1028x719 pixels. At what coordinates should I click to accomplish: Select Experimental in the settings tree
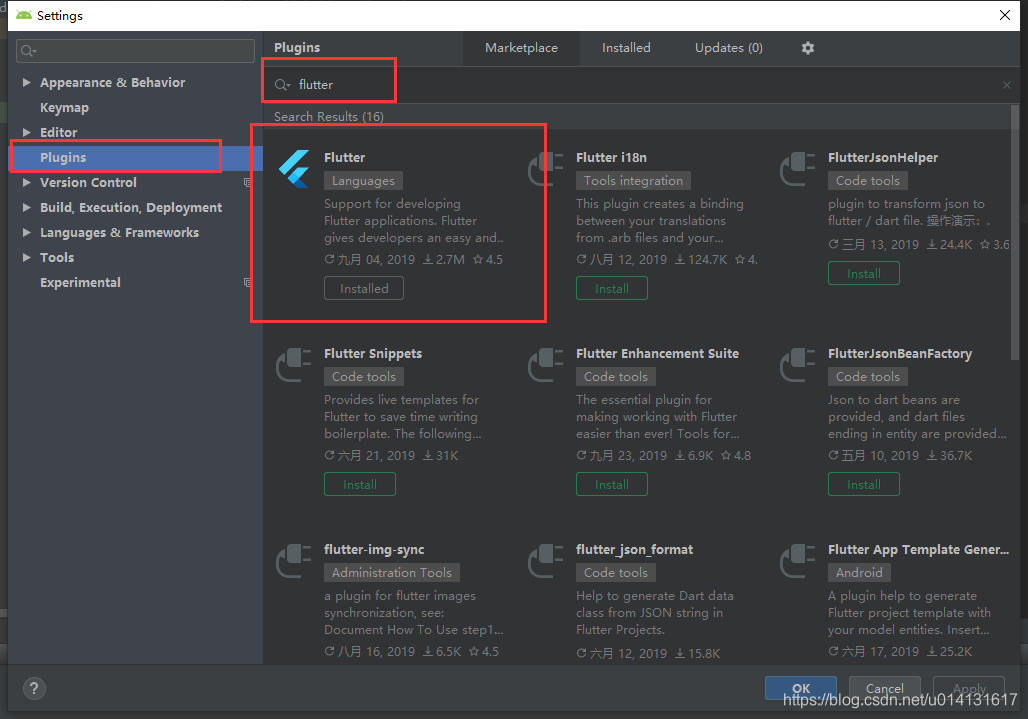tap(80, 282)
